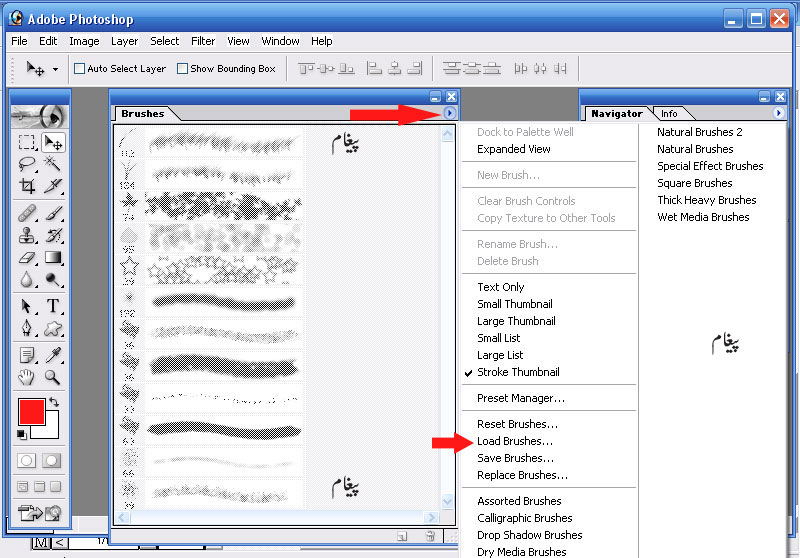The width and height of the screenshot is (800, 558).
Task: Select the Notes tool
Action: [x=27, y=355]
